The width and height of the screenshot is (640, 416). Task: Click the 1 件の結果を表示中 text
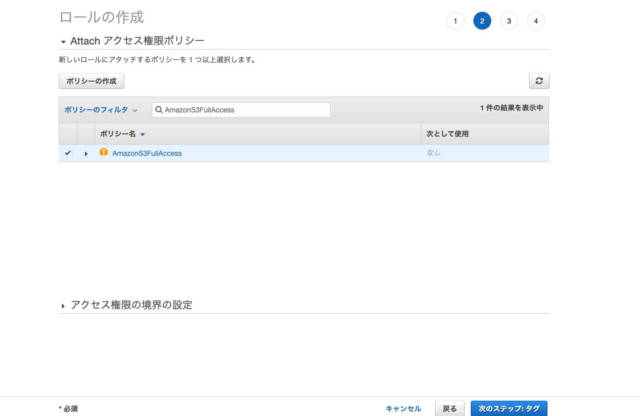coord(511,108)
